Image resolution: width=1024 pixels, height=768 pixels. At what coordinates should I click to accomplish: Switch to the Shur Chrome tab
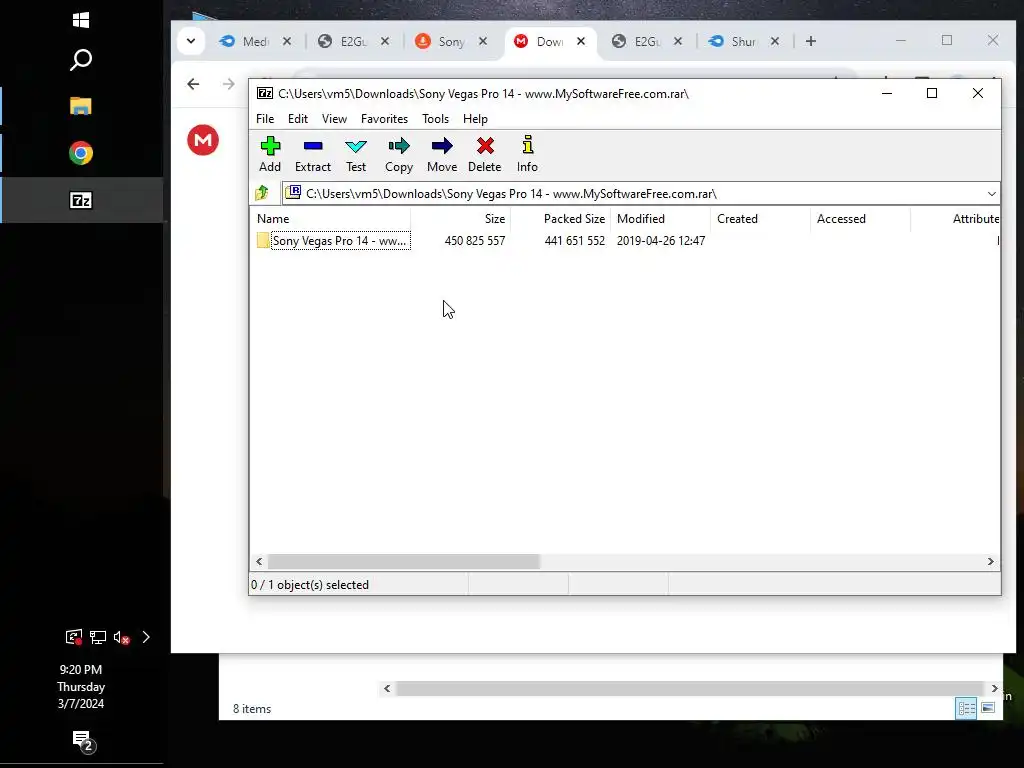pos(743,42)
